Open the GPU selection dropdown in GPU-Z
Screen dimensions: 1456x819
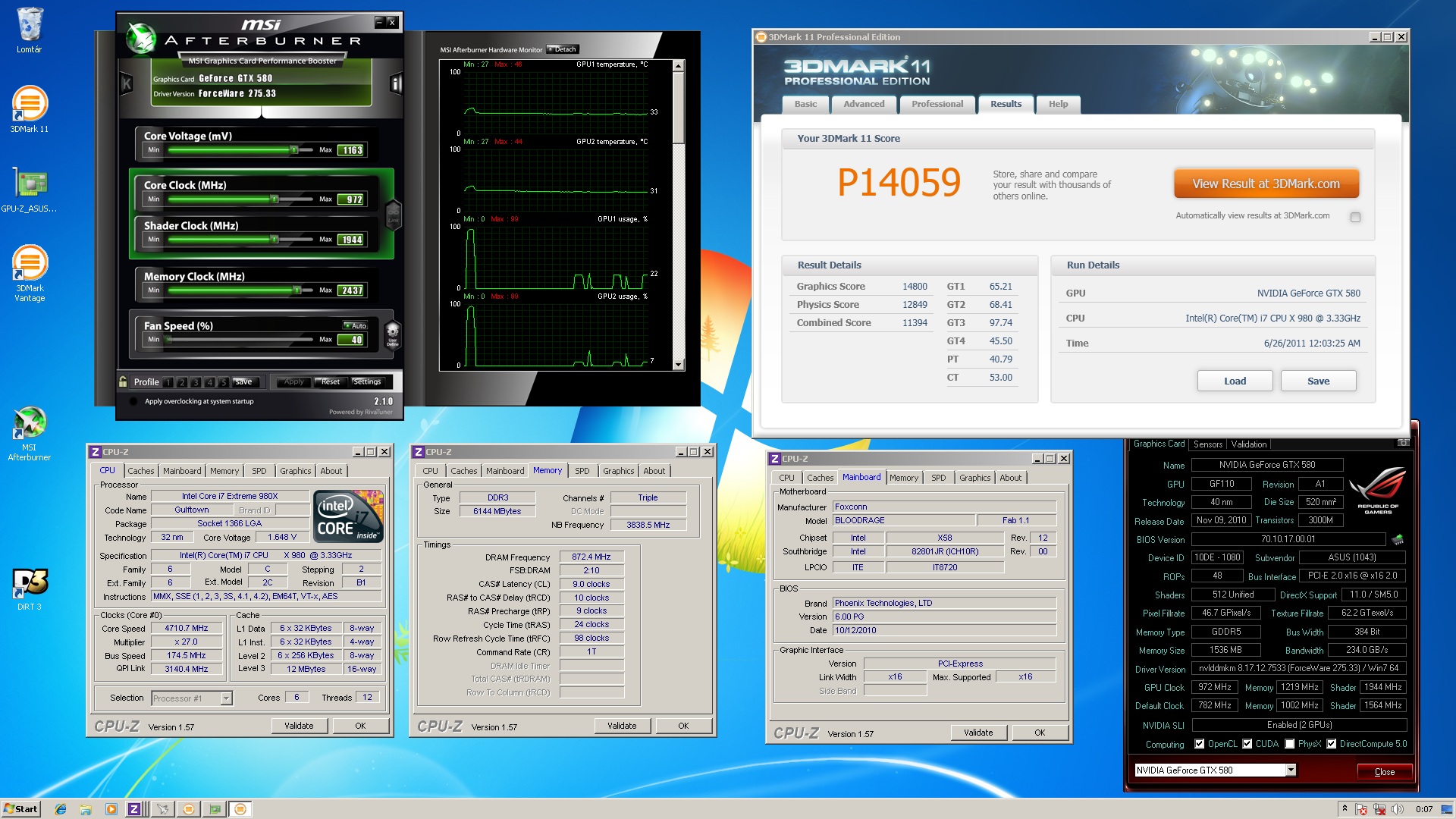1291,770
